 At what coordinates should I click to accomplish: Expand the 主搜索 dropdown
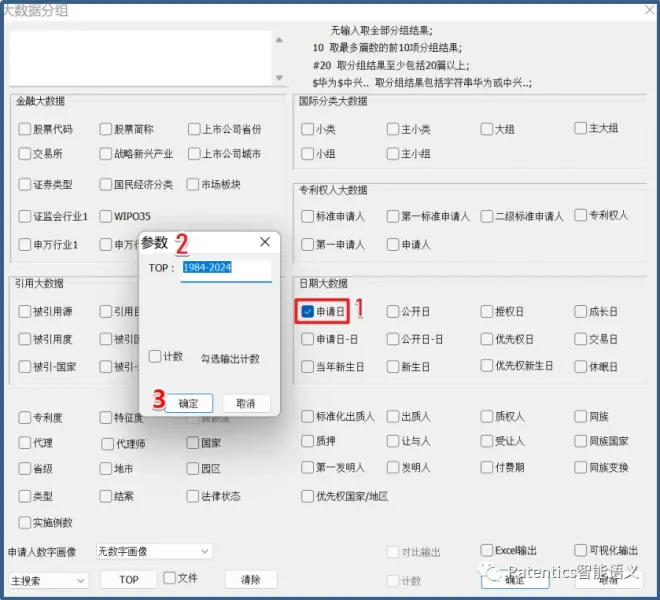click(49, 580)
